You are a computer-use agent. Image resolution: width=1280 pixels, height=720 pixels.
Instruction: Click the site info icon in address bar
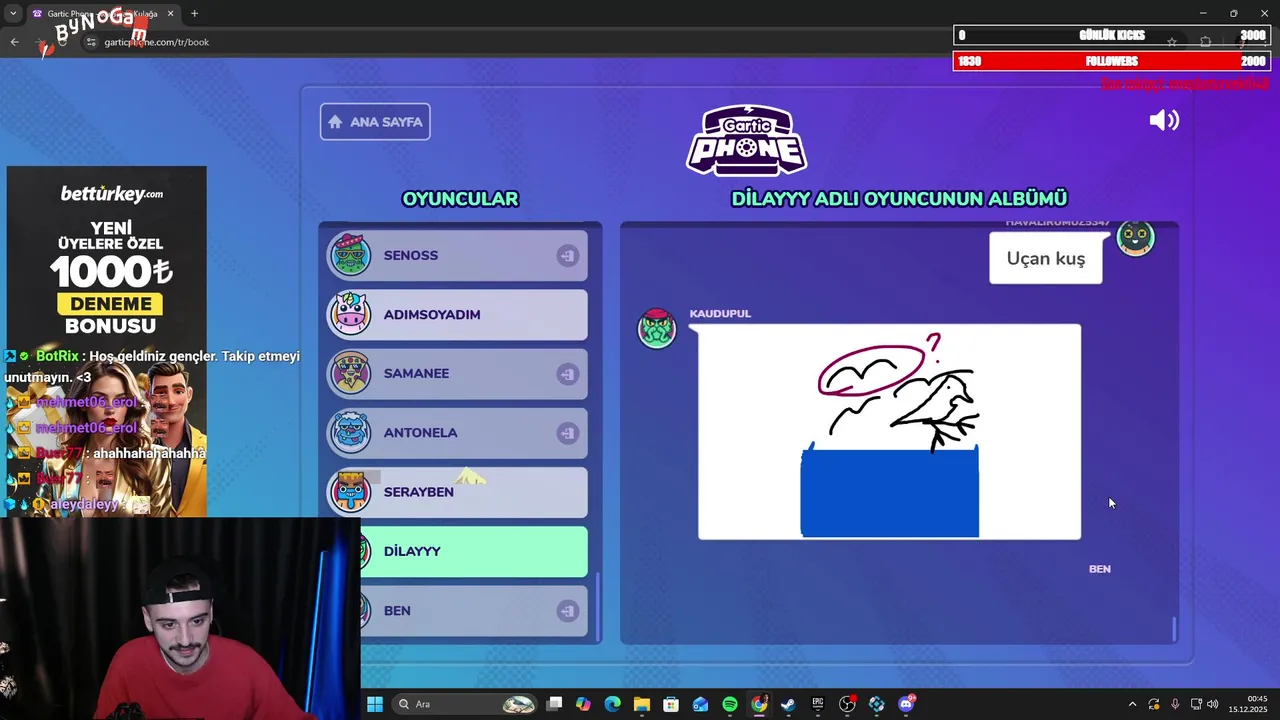pos(91,42)
